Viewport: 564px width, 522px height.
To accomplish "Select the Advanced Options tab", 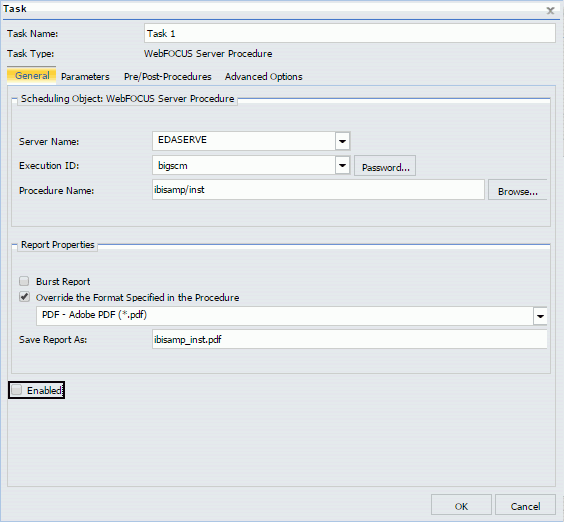I will click(264, 77).
